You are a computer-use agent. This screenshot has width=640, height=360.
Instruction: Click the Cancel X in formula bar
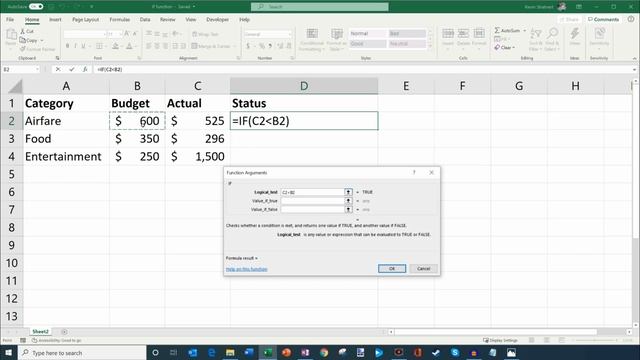tap(58, 69)
